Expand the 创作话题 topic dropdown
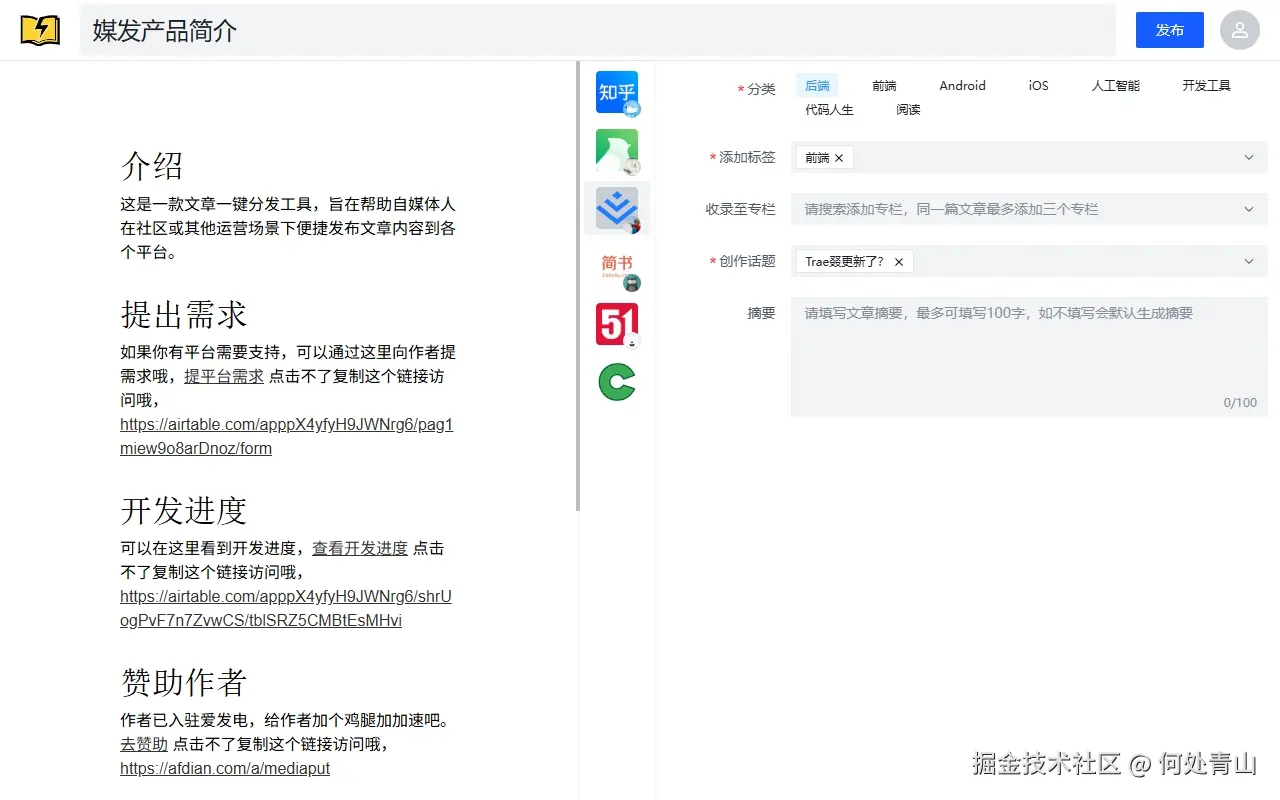The height and width of the screenshot is (800, 1280). click(x=1248, y=261)
